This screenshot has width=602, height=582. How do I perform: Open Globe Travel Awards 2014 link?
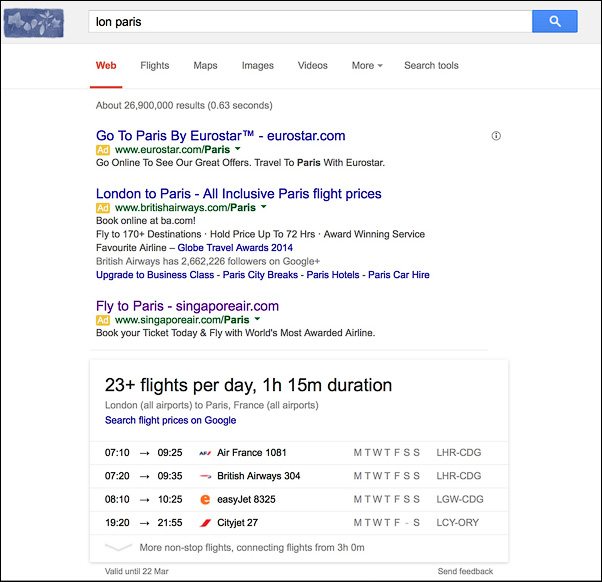[x=235, y=248]
